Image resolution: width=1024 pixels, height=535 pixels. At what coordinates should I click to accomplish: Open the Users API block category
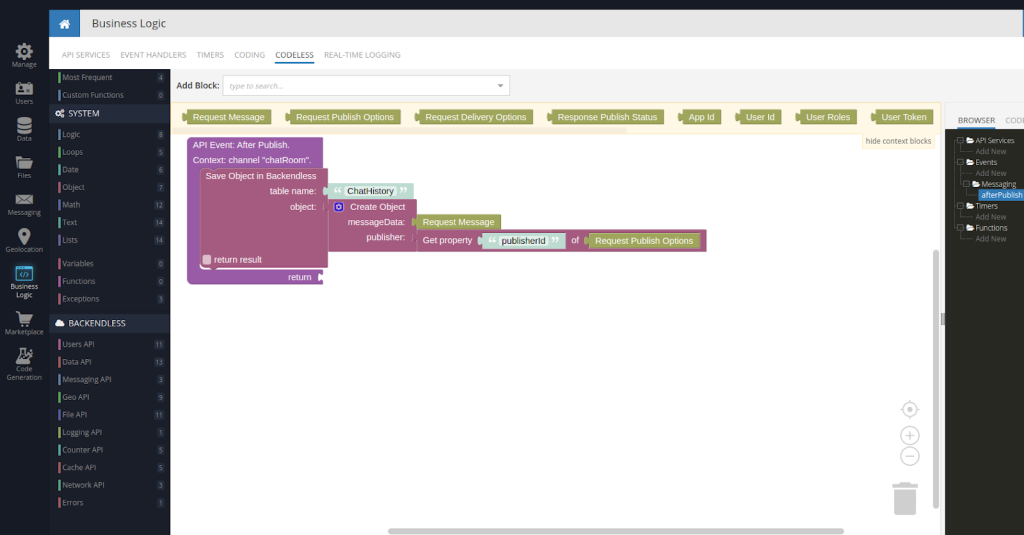[x=110, y=344]
